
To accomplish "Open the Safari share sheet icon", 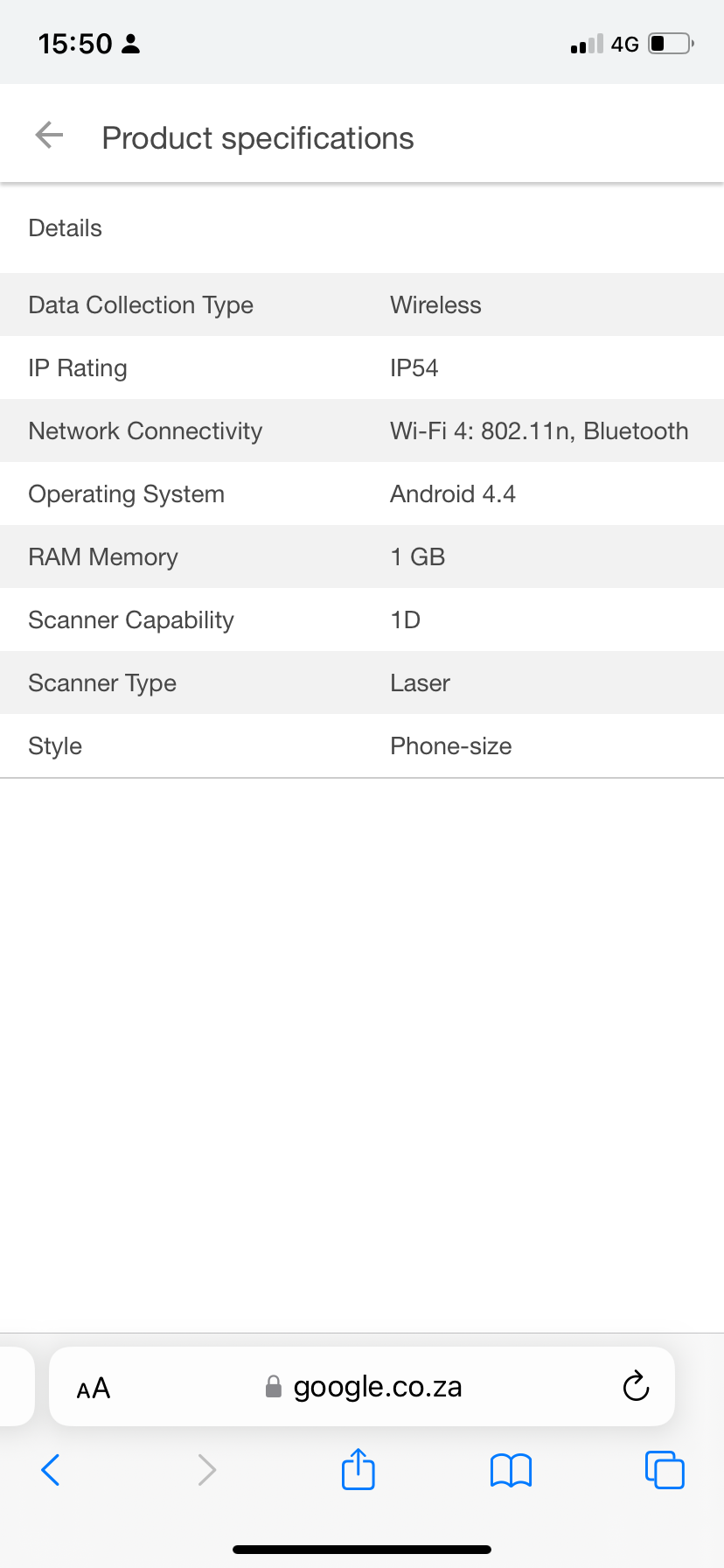I will click(x=359, y=1469).
